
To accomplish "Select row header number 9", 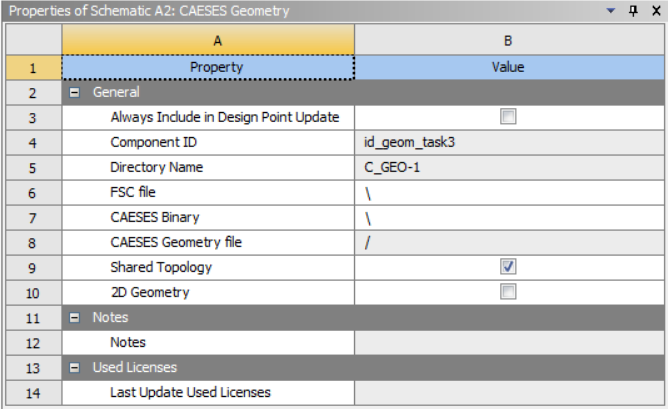I will pyautogui.click(x=33, y=268).
